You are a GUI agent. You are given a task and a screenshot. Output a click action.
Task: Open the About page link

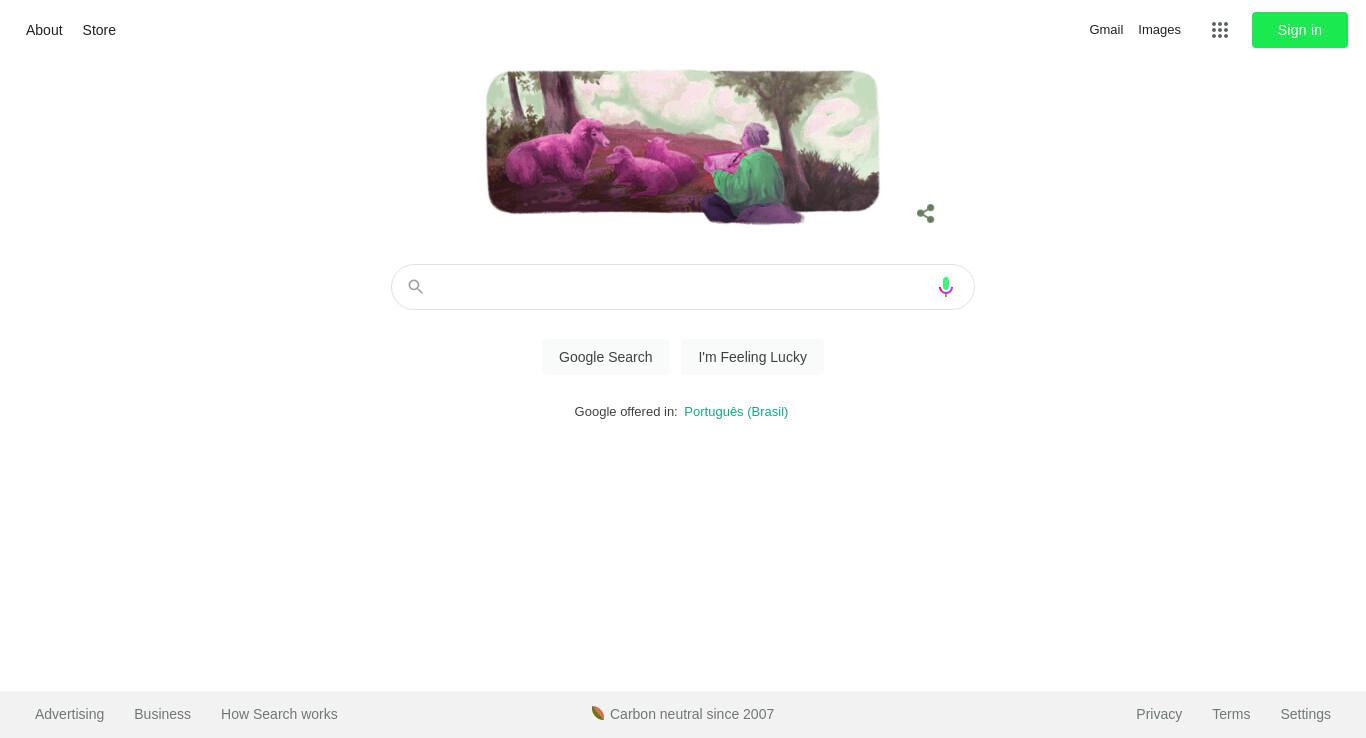pyautogui.click(x=44, y=30)
